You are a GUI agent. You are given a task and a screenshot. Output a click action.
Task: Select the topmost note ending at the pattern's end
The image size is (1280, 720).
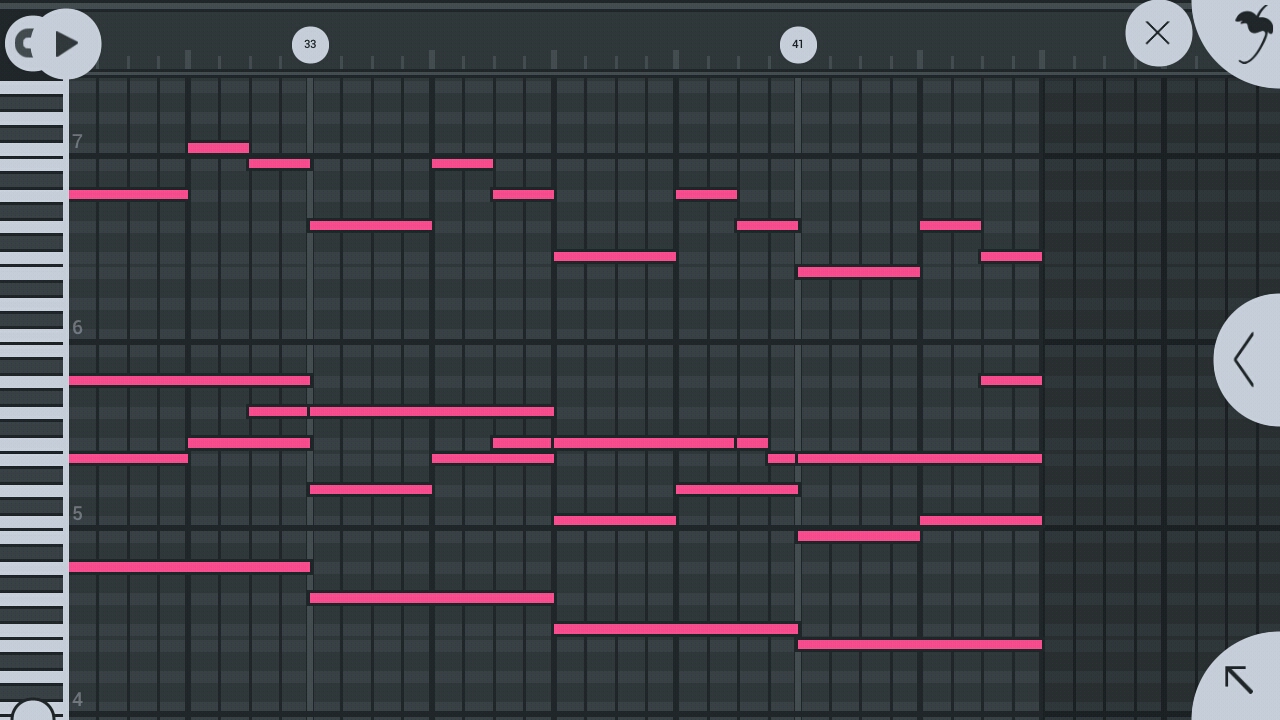1011,257
